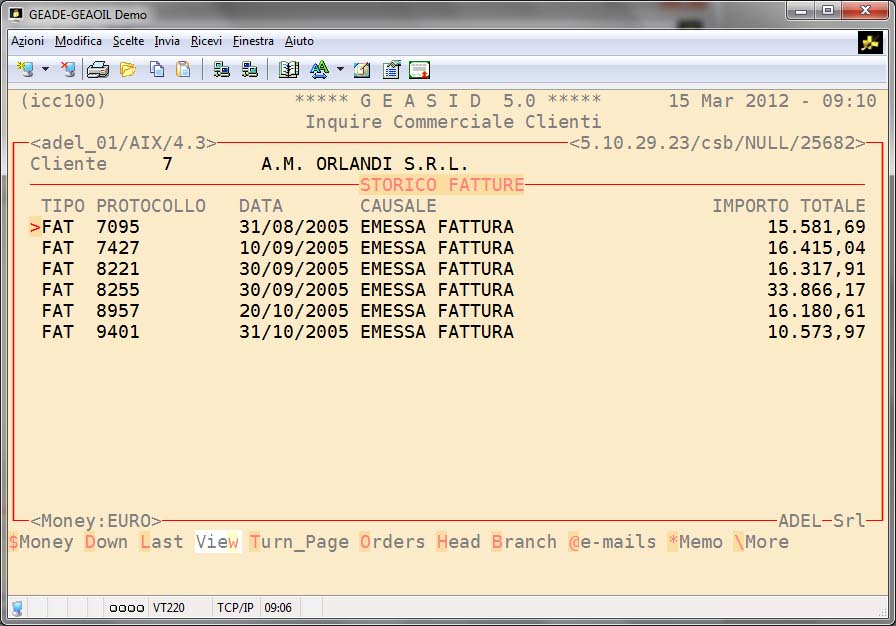Screen dimensions: 896x626
Task: Expand the font size dropdown arrow
Action: click(340, 69)
